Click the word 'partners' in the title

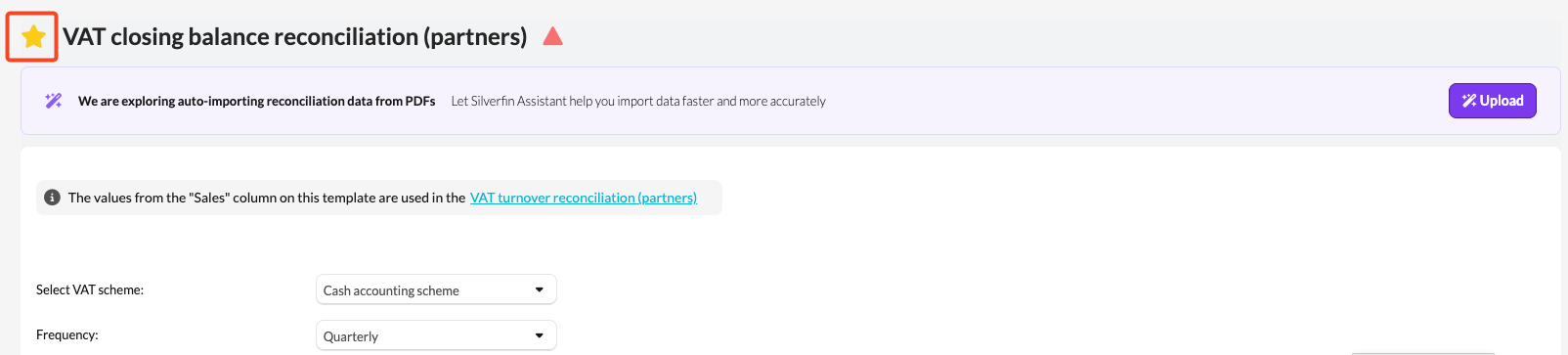(475, 37)
